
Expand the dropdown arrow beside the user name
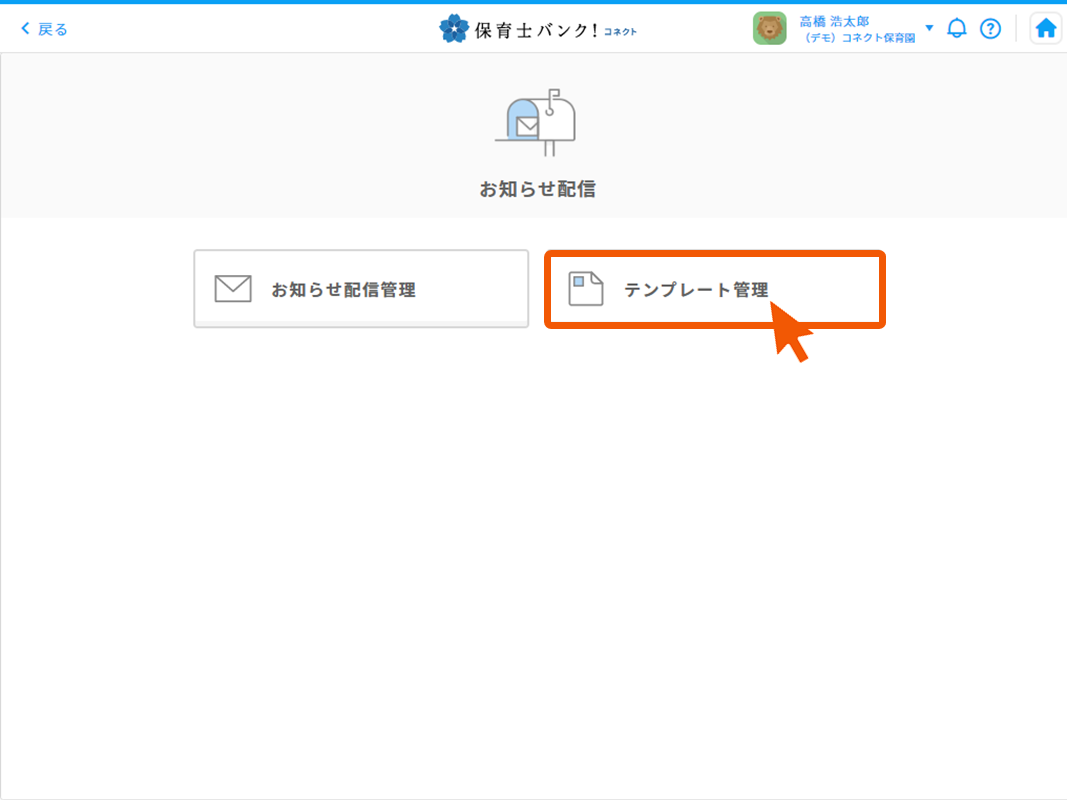929,28
